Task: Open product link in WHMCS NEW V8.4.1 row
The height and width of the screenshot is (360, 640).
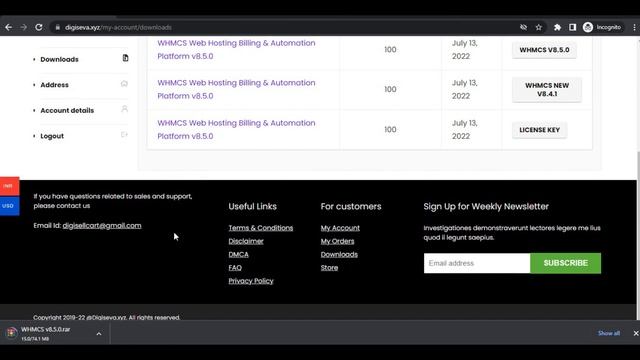Action: point(236,89)
